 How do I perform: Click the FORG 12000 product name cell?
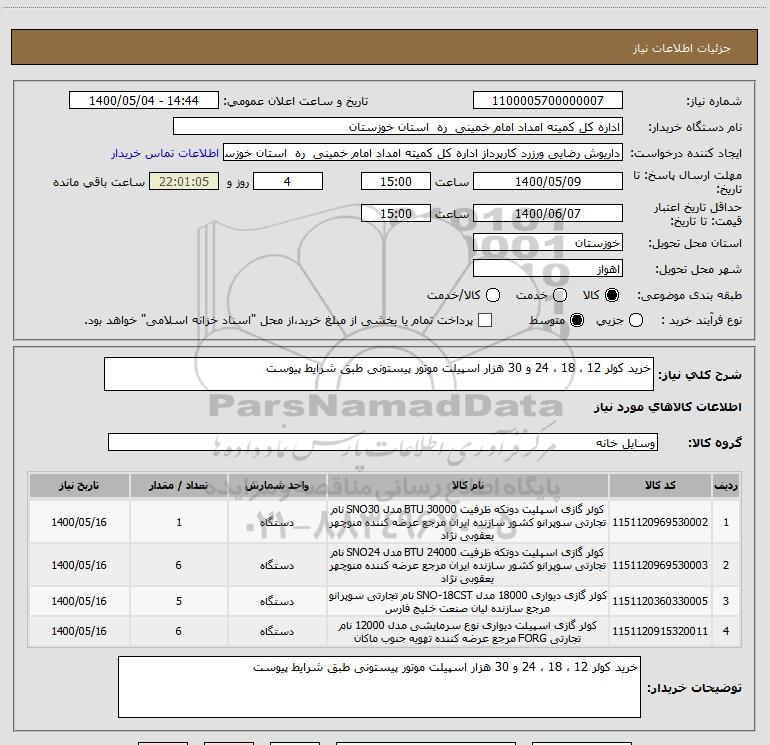click(468, 631)
